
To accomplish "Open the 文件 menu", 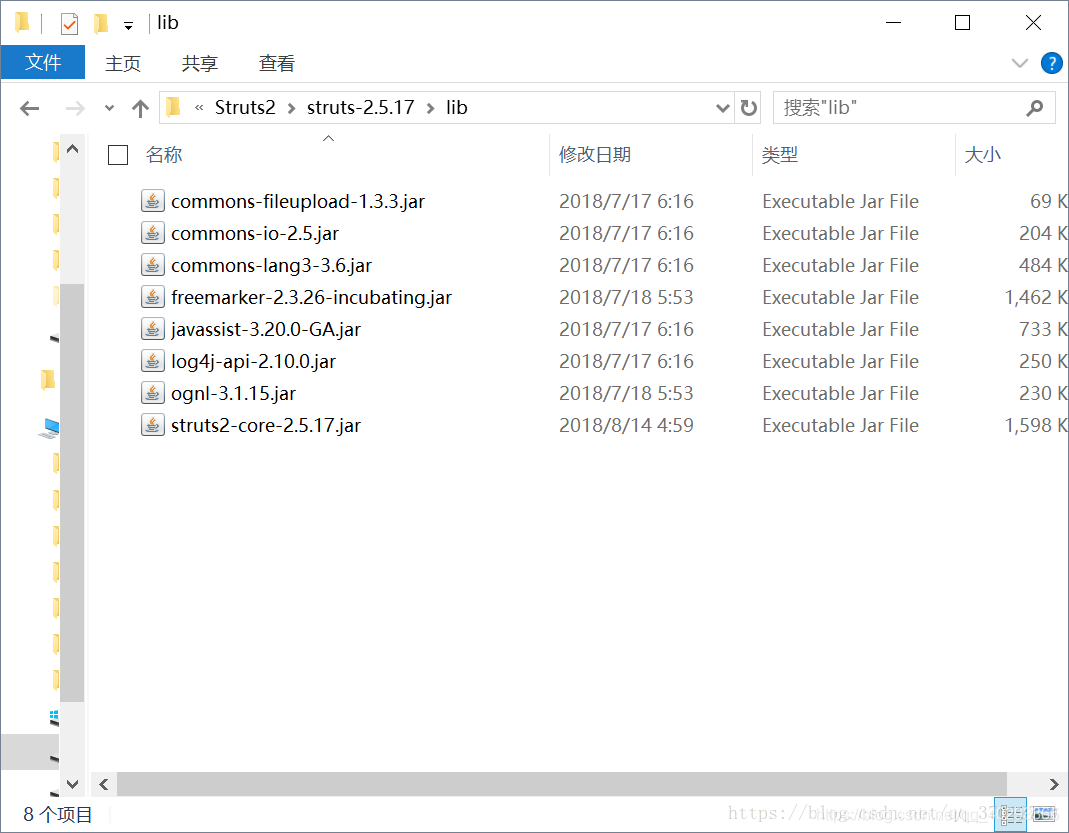I will [x=43, y=63].
